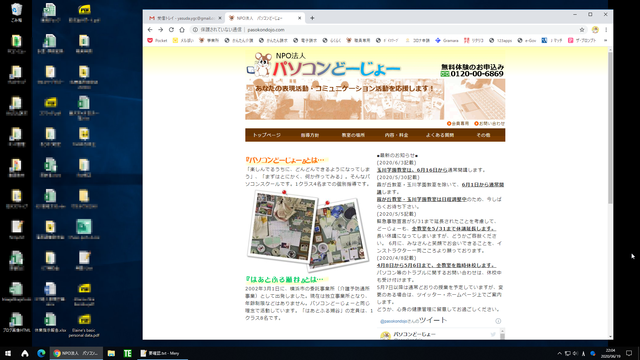
Task: Switch to the Gmail inbox tab
Action: point(184,18)
